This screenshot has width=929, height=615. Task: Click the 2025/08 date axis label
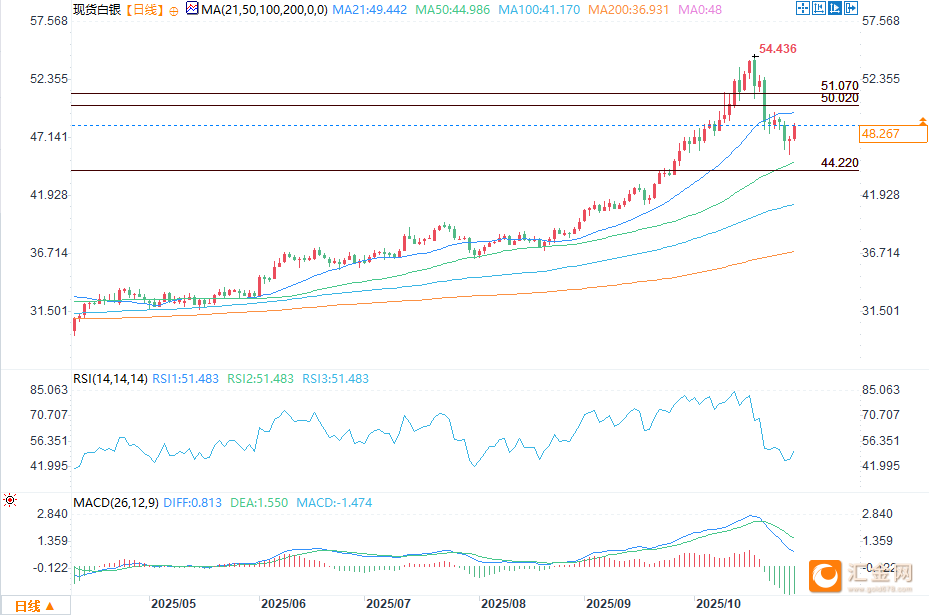point(503,604)
